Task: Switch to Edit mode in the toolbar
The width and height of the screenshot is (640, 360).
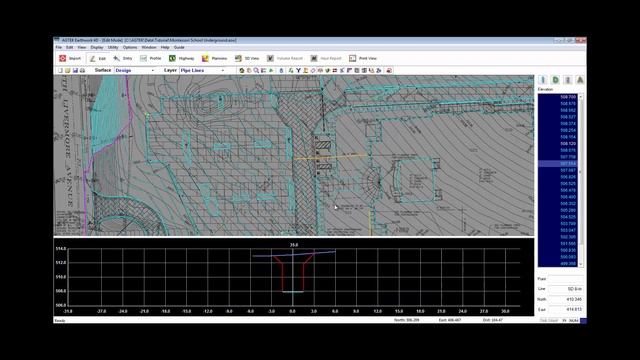Action: click(98, 58)
